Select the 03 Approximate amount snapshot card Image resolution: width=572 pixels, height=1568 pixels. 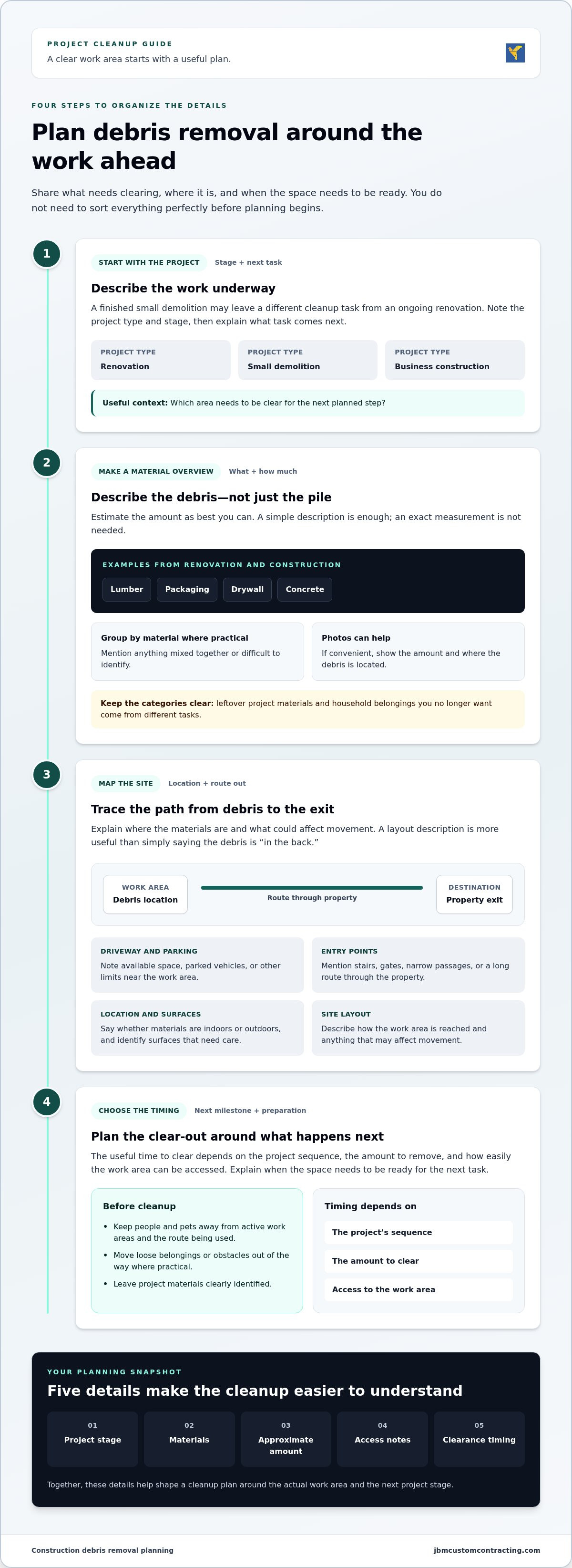point(286,1439)
